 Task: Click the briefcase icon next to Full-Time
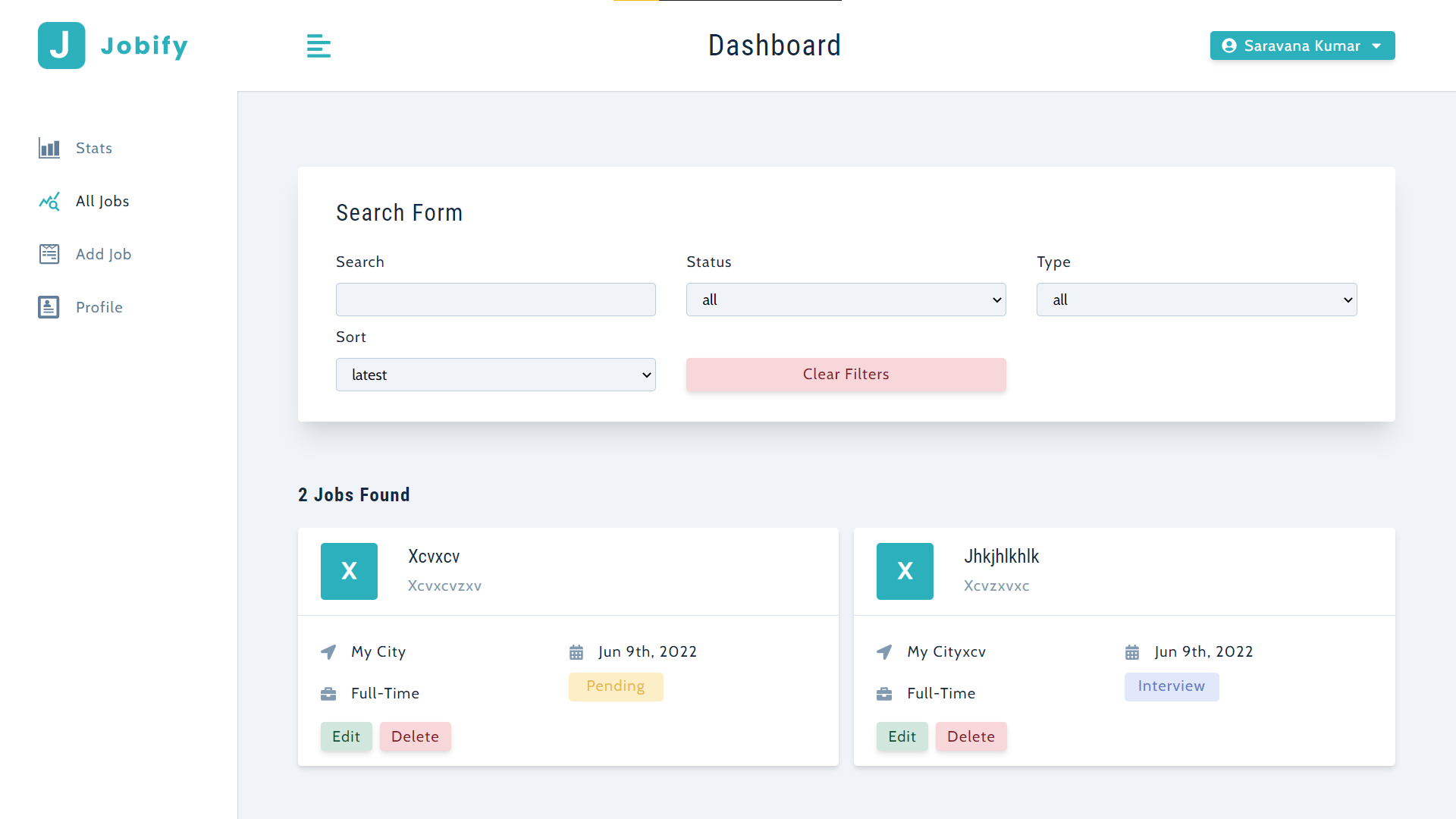pyautogui.click(x=328, y=693)
